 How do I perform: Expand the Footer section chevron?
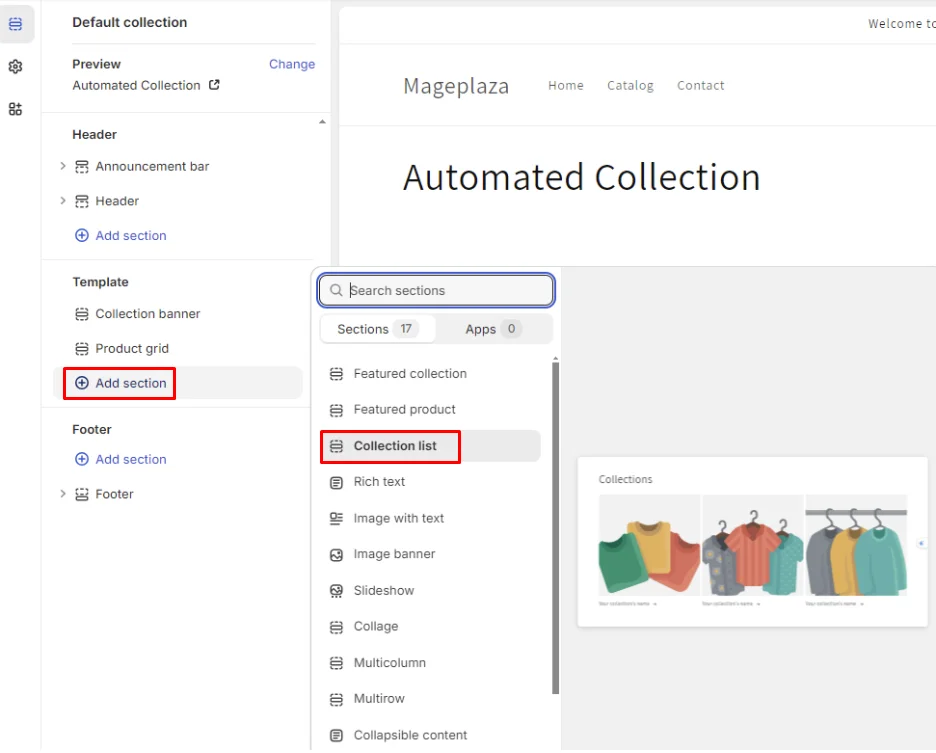click(x=63, y=494)
